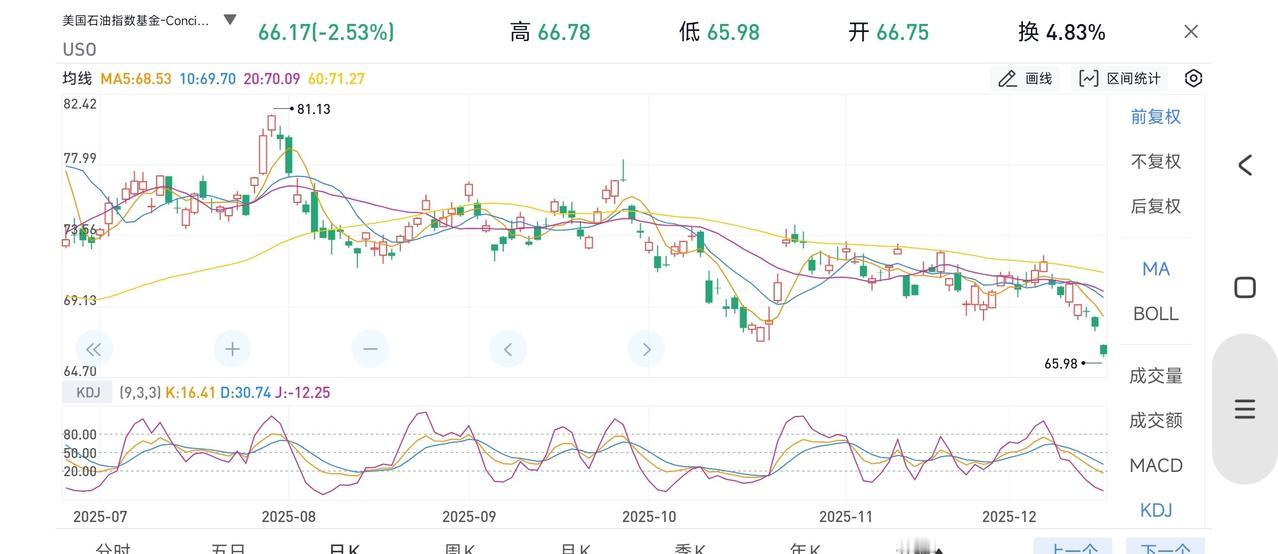Image resolution: width=1278 pixels, height=554 pixels.
Task: Zoom out the chart with minus button
Action: 370,349
